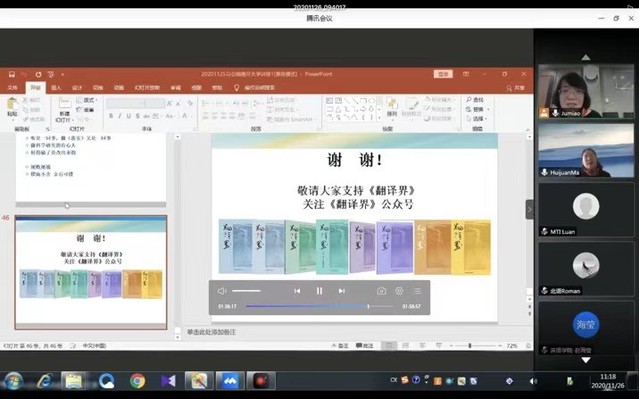639x399 pixels.
Task: Toggle Italic formatting in the ribbon
Action: 120,116
